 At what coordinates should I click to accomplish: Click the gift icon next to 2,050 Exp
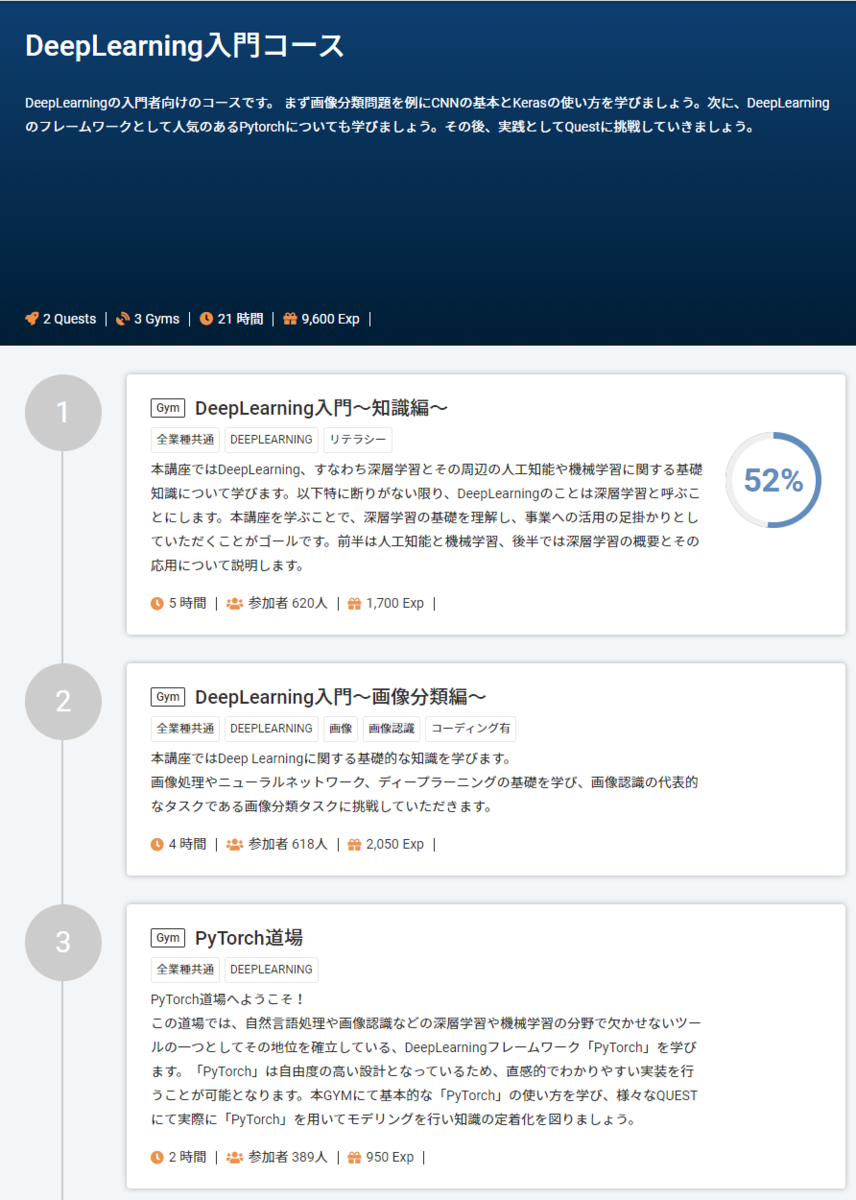point(353,843)
